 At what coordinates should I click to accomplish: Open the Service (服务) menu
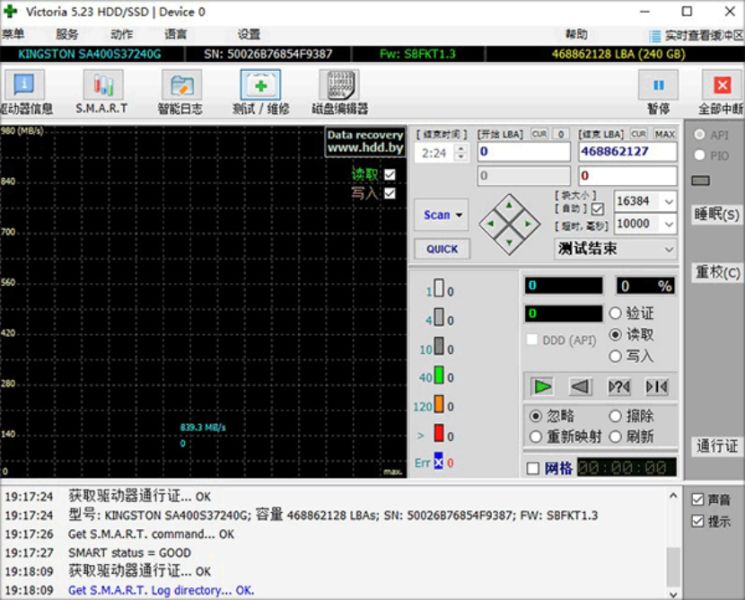click(x=67, y=34)
